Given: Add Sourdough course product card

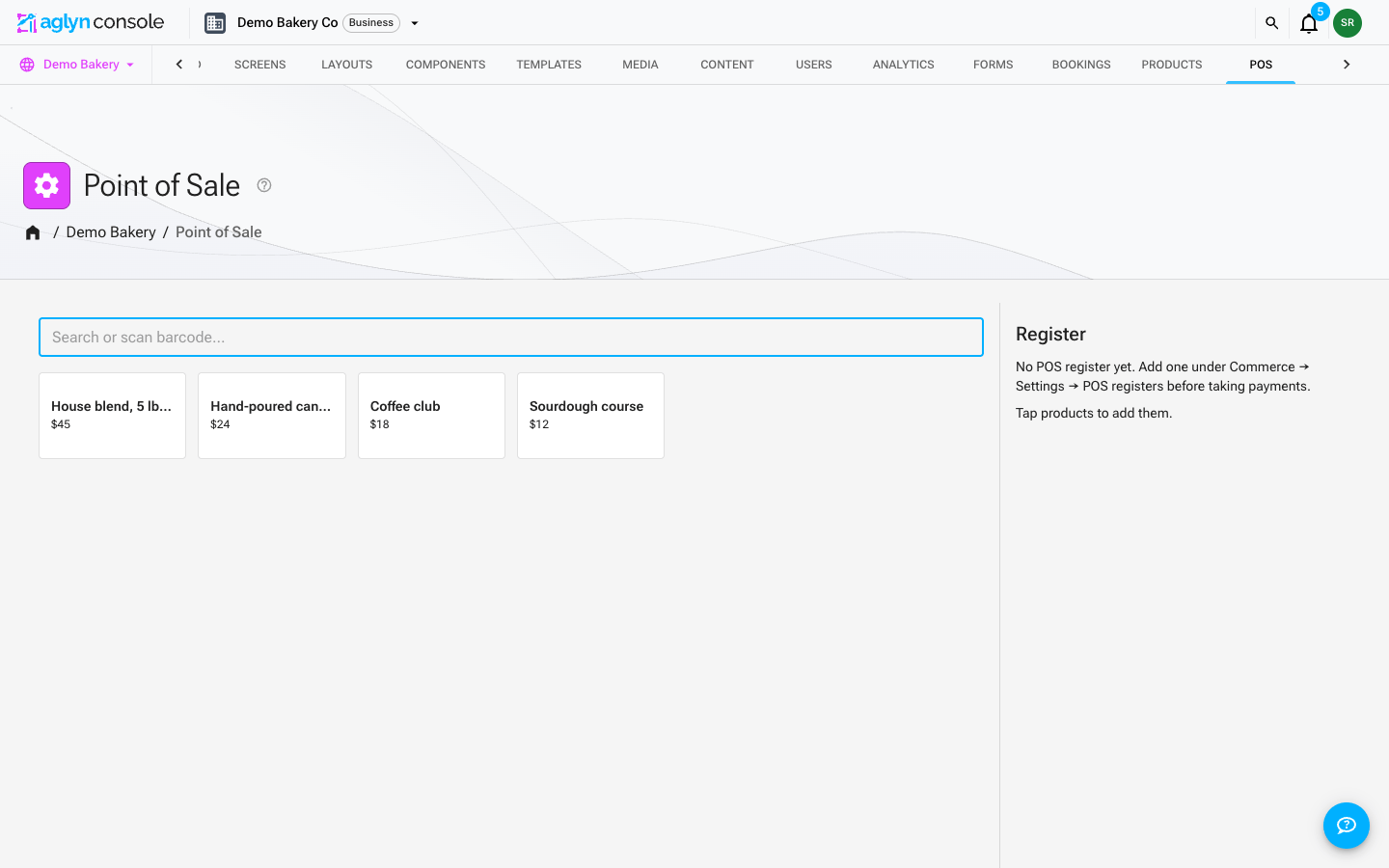Looking at the screenshot, I should point(590,416).
